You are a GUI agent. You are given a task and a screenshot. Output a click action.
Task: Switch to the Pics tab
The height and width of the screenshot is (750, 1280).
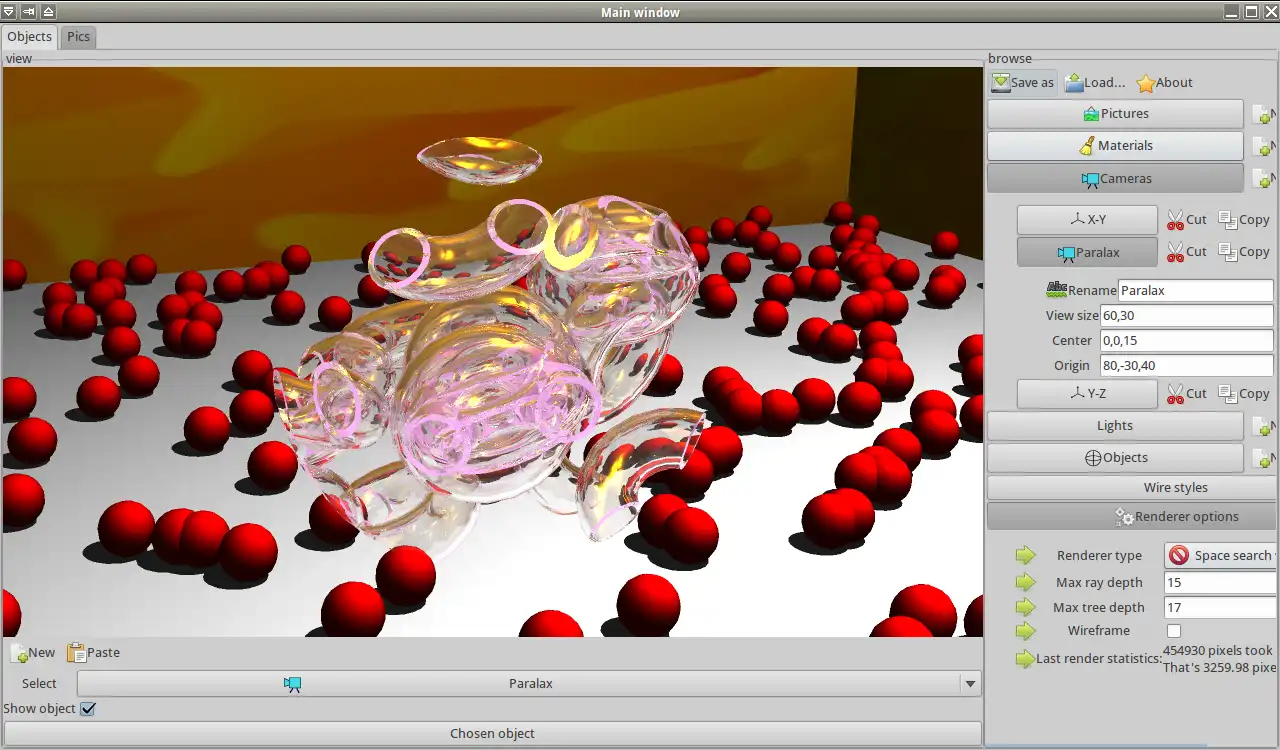79,37
